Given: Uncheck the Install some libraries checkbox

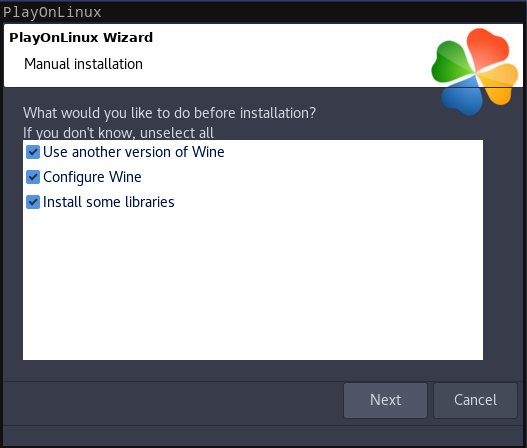Looking at the screenshot, I should pos(33,202).
